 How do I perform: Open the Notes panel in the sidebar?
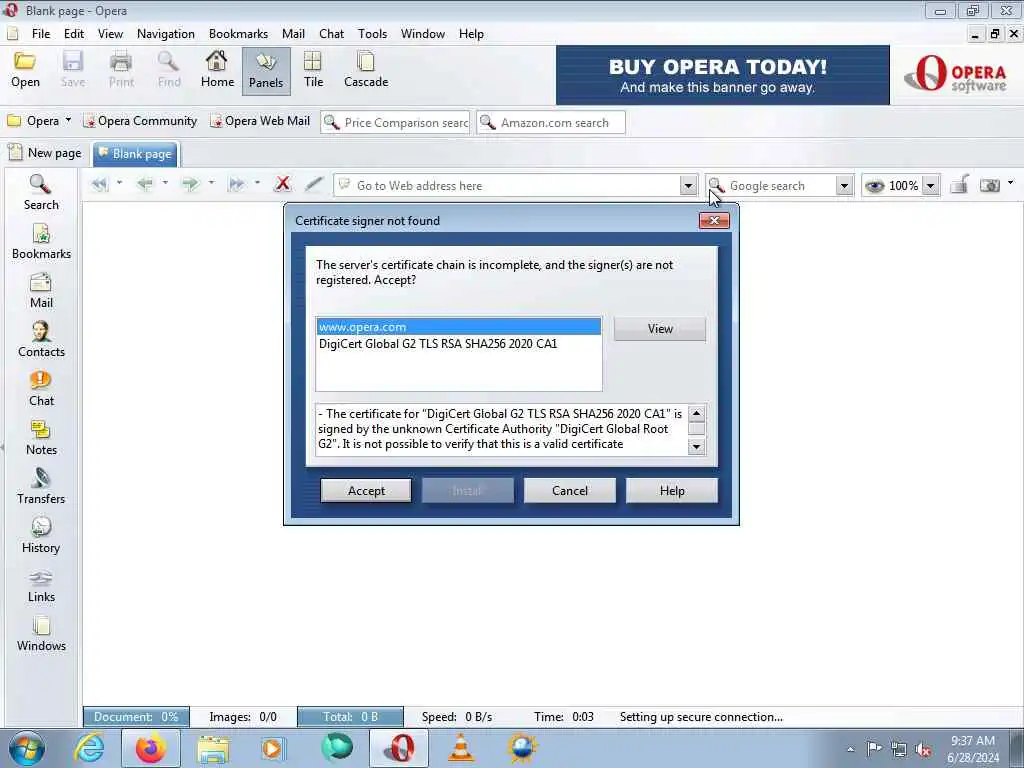[x=41, y=438]
